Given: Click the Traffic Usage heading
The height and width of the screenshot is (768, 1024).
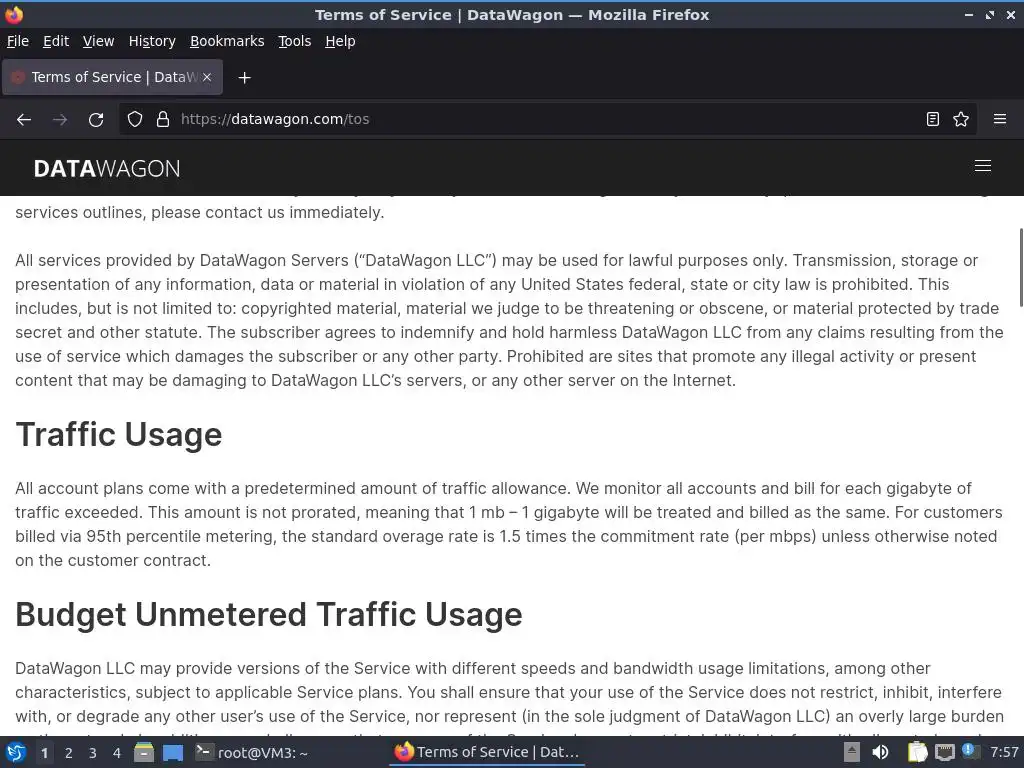Looking at the screenshot, I should pos(119,434).
